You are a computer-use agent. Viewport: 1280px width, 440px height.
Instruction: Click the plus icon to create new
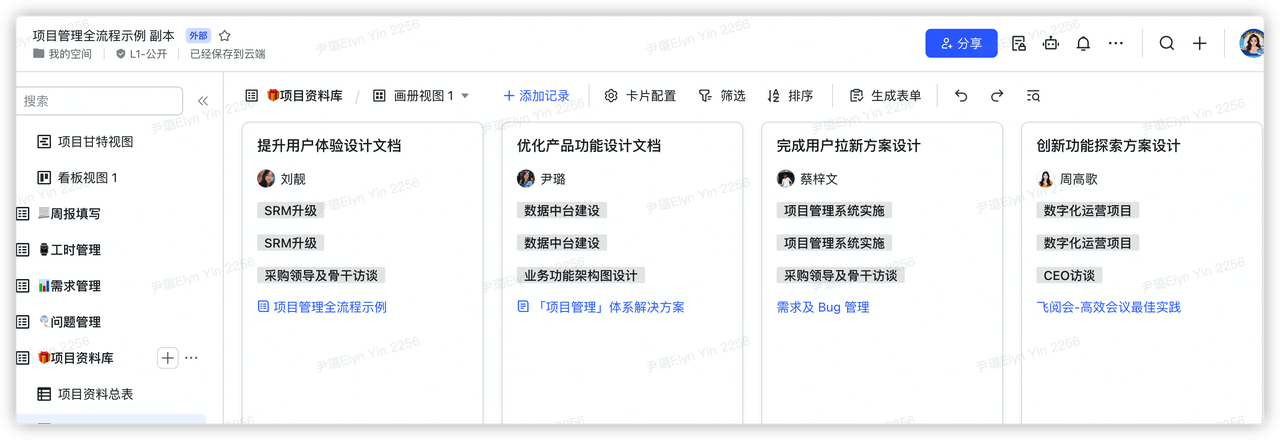1200,43
